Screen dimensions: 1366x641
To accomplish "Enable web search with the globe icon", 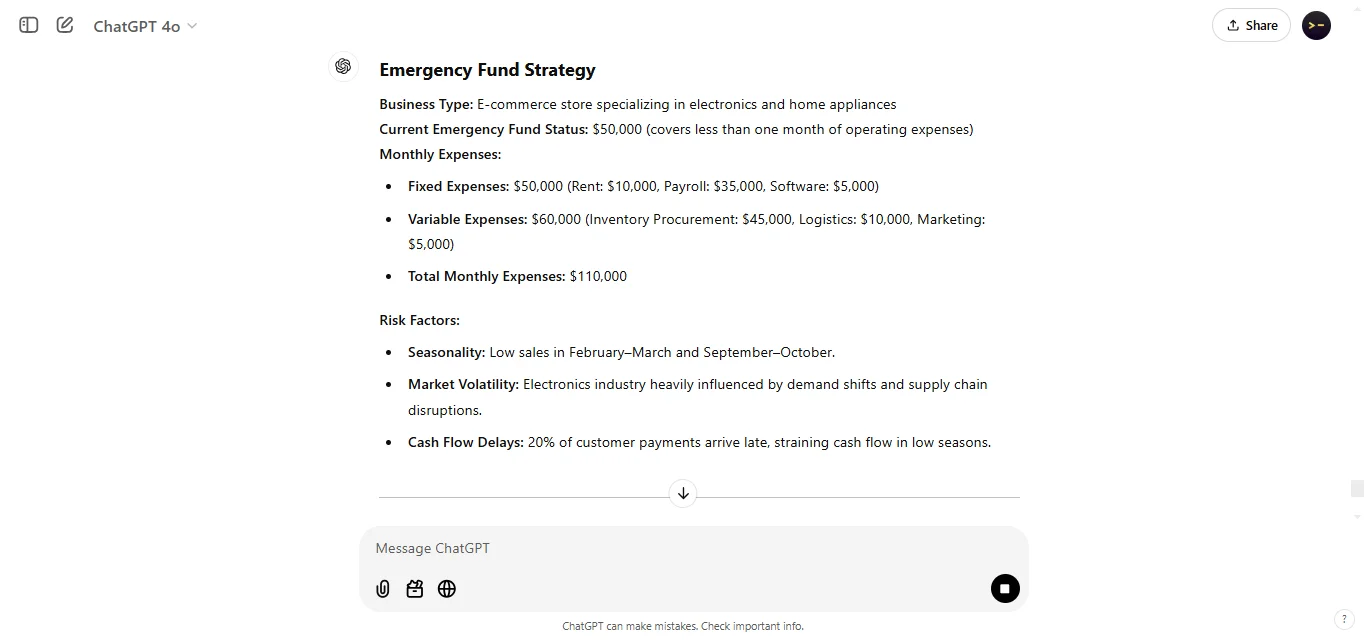I will 446,589.
